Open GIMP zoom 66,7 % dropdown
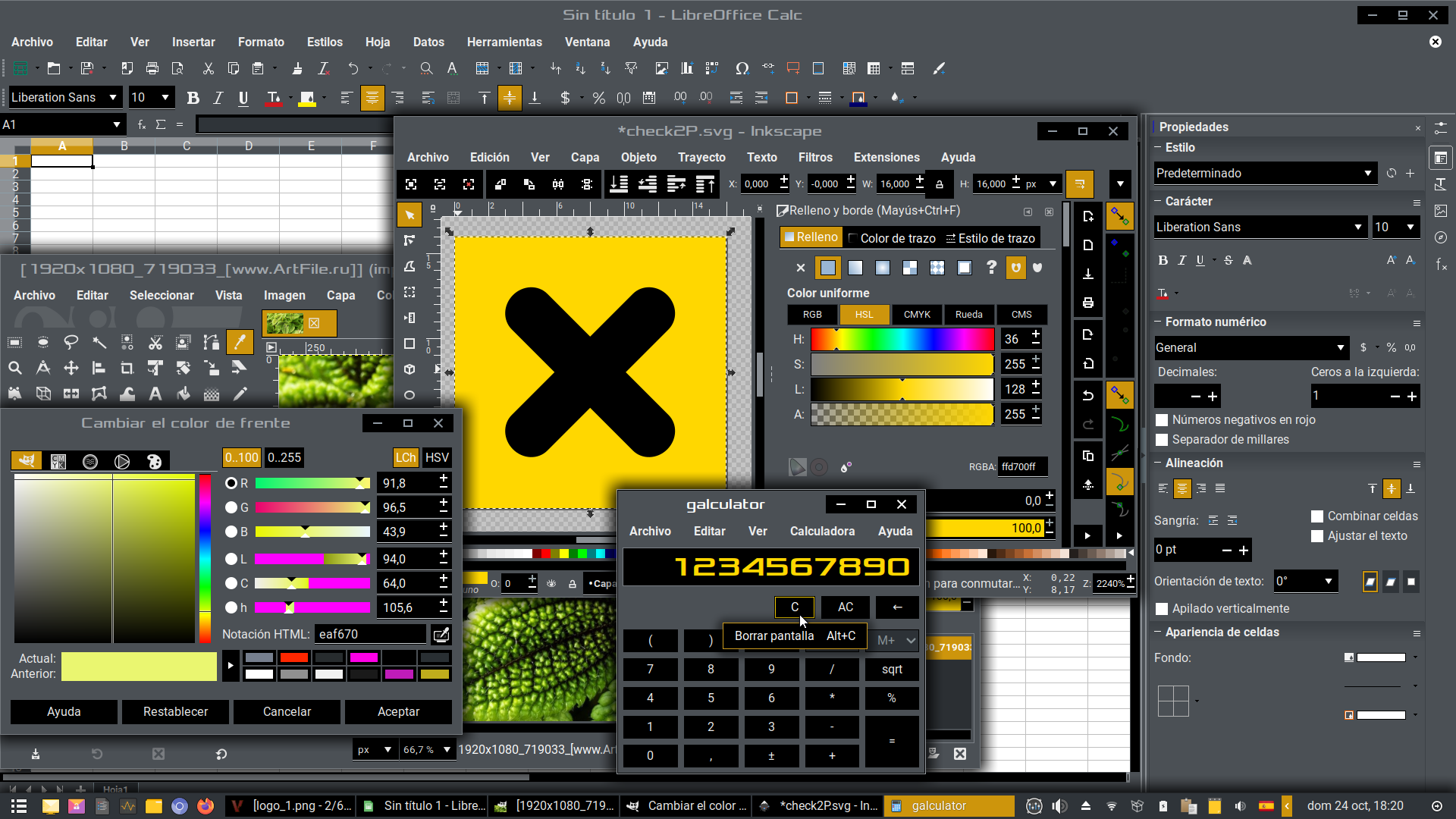The width and height of the screenshot is (1456, 819). click(x=447, y=750)
